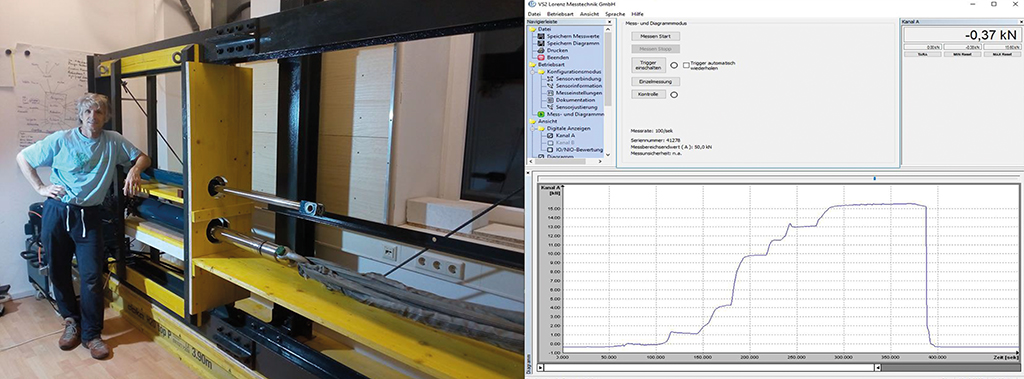
Task: Click the Messen Start button
Action: (x=655, y=37)
